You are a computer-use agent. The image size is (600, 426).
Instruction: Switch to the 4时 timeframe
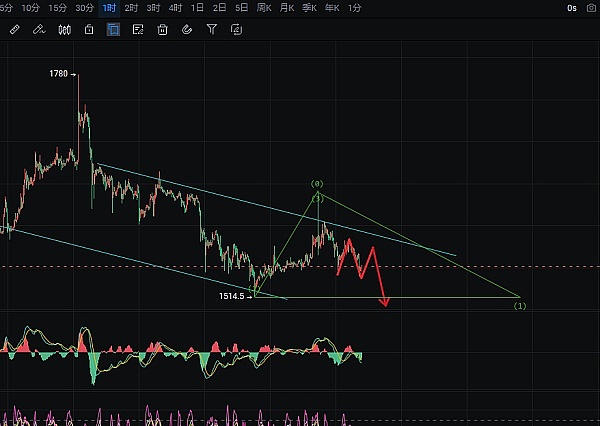(175, 8)
